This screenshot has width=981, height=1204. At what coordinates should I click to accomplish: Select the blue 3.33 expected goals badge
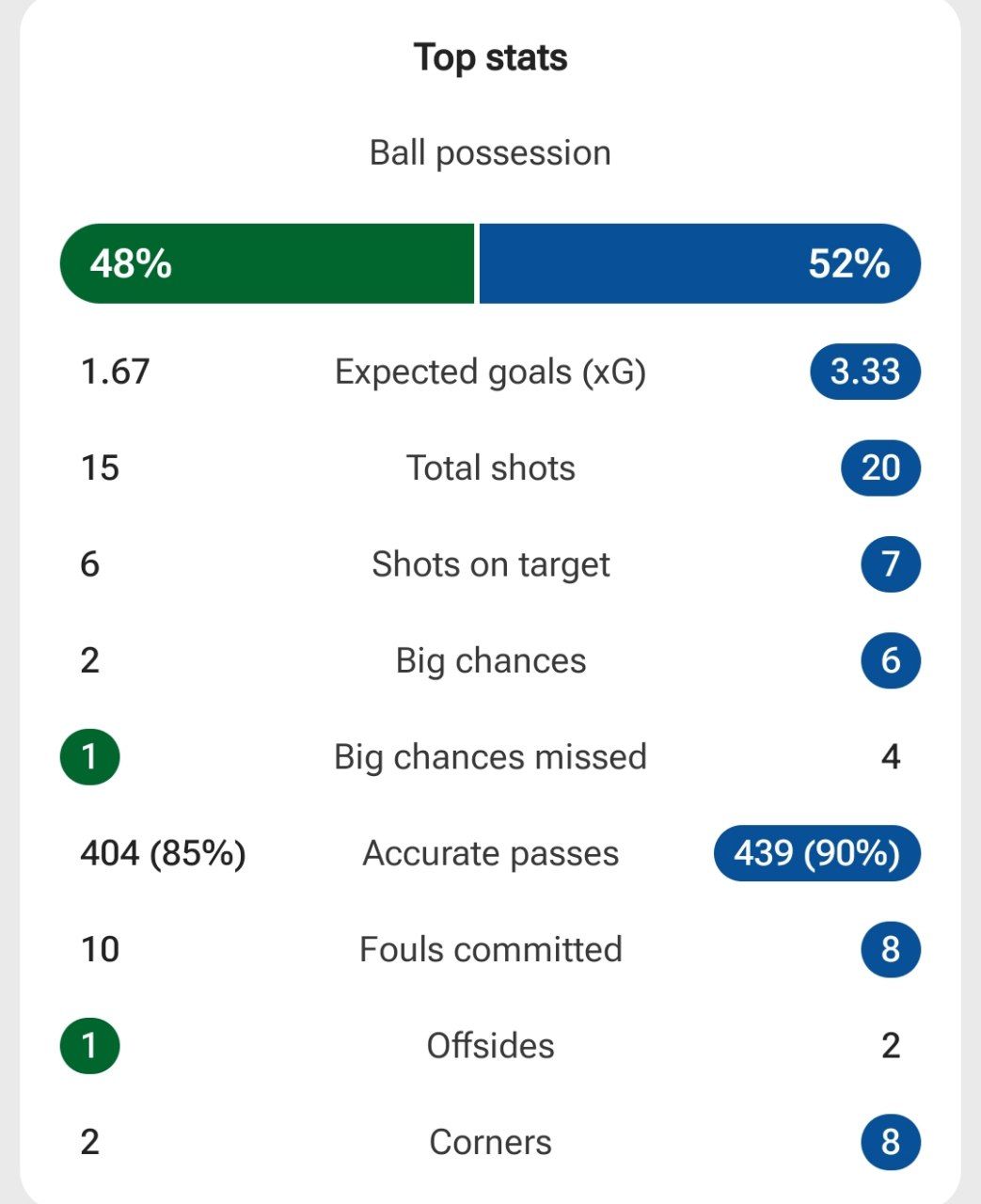864,372
